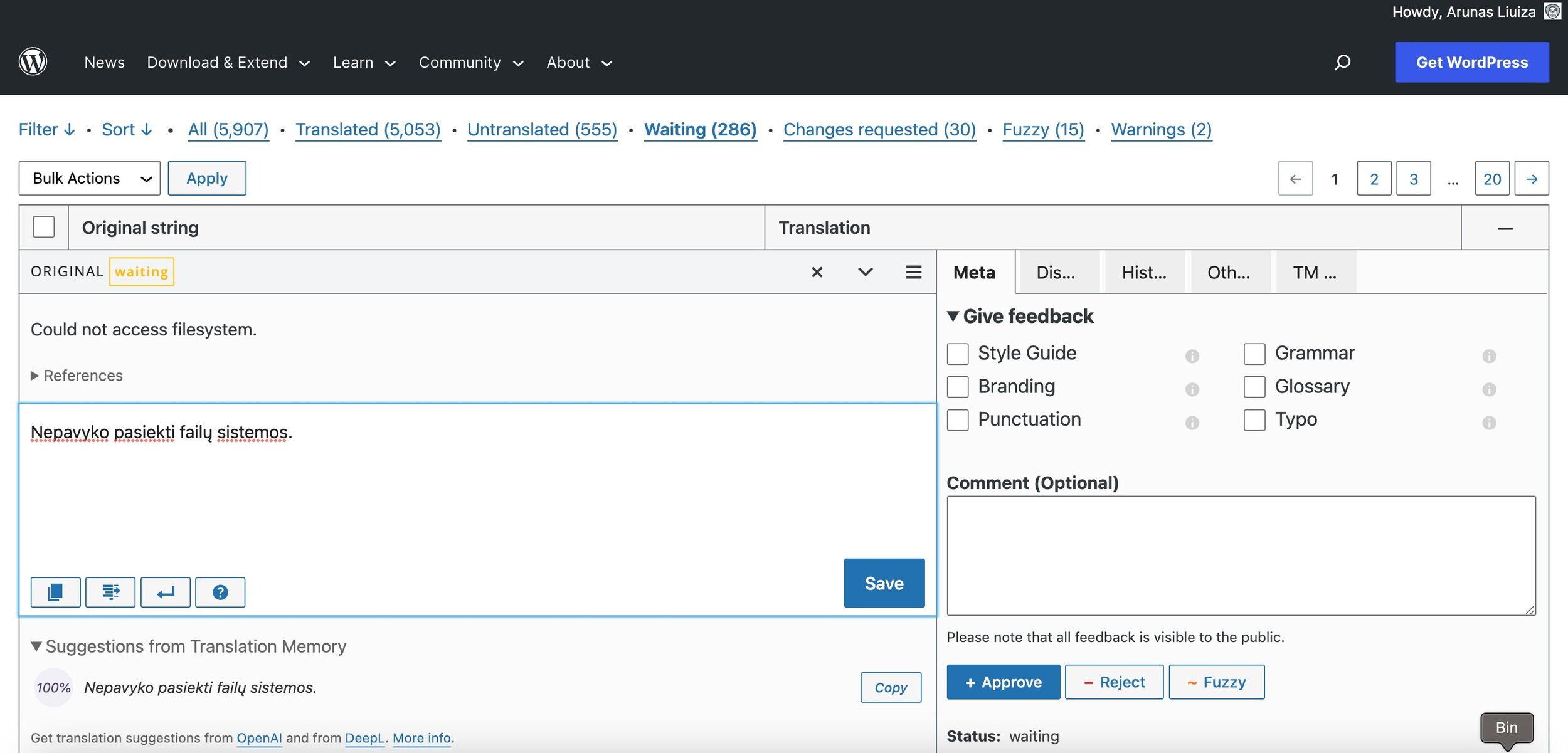Enable the Punctuation feedback checkbox
This screenshot has width=1568, height=753.
point(958,419)
